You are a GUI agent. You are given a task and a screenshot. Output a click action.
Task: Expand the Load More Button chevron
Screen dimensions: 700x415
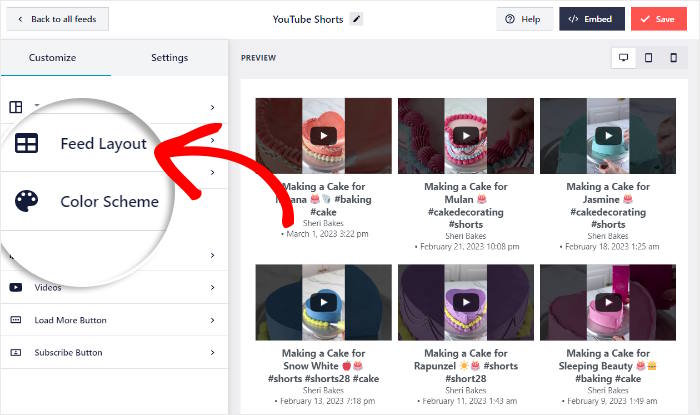click(212, 320)
